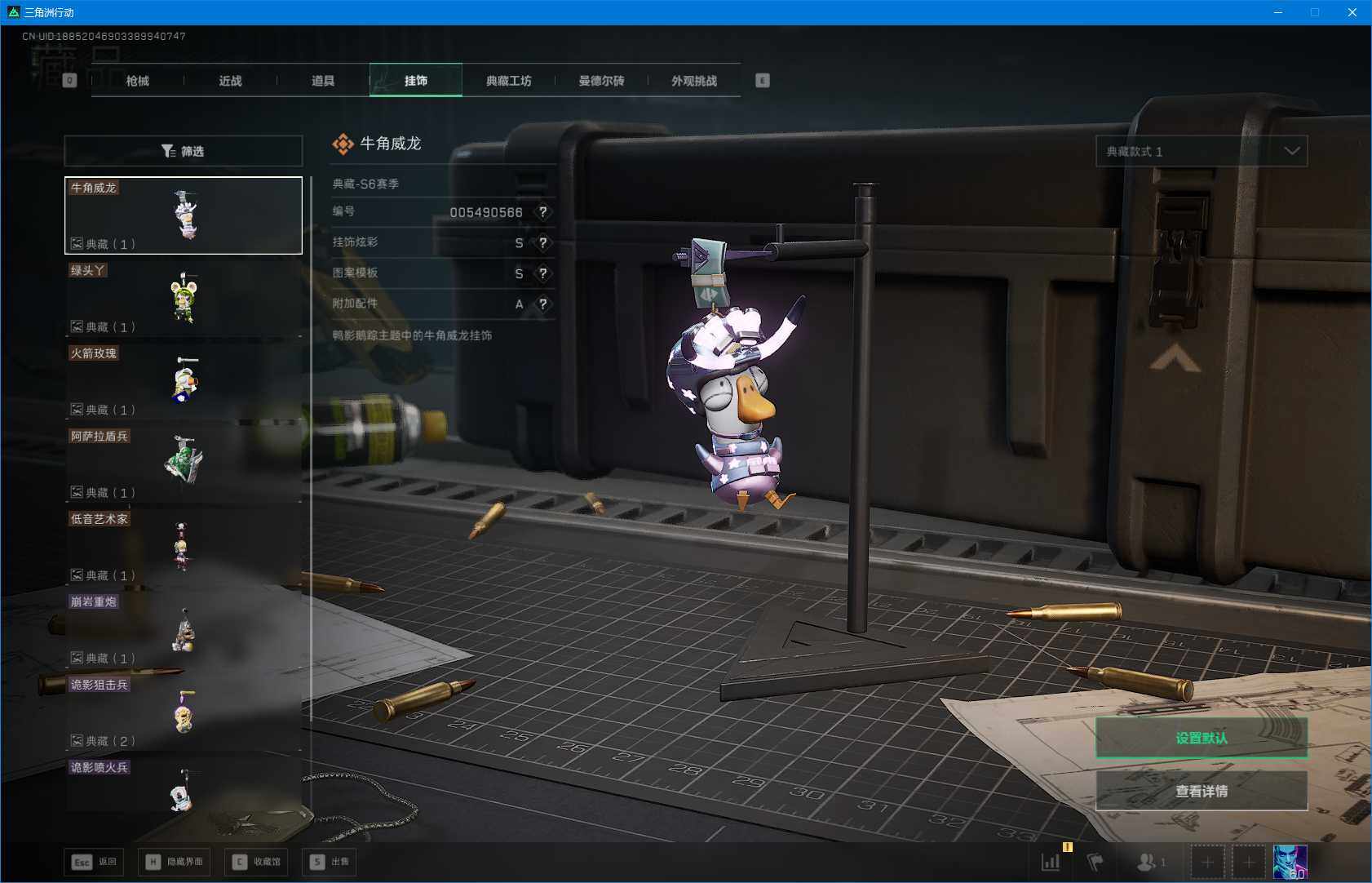Screen dimensions: 1372x883
Task: Click the flag icon in bottom bar
Action: tap(1095, 862)
